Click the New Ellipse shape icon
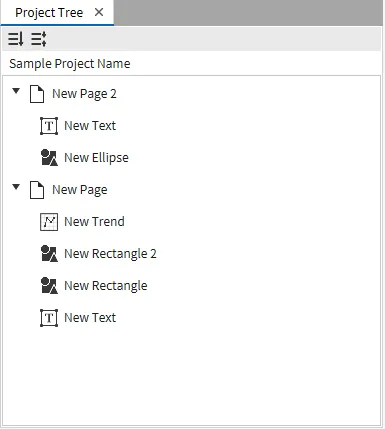The height and width of the screenshot is (429, 385). pyautogui.click(x=49, y=158)
